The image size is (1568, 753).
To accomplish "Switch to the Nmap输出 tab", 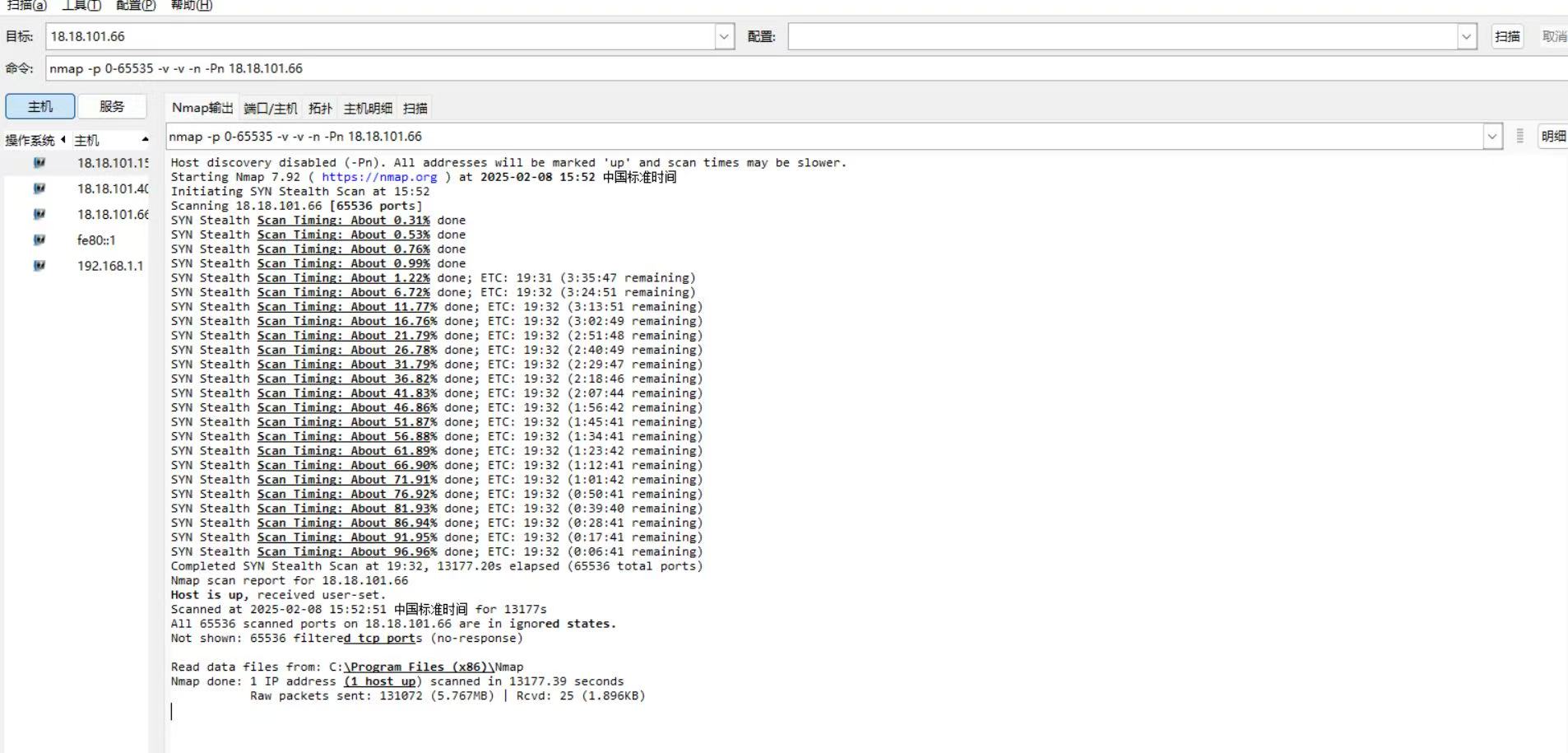I will pos(202,108).
